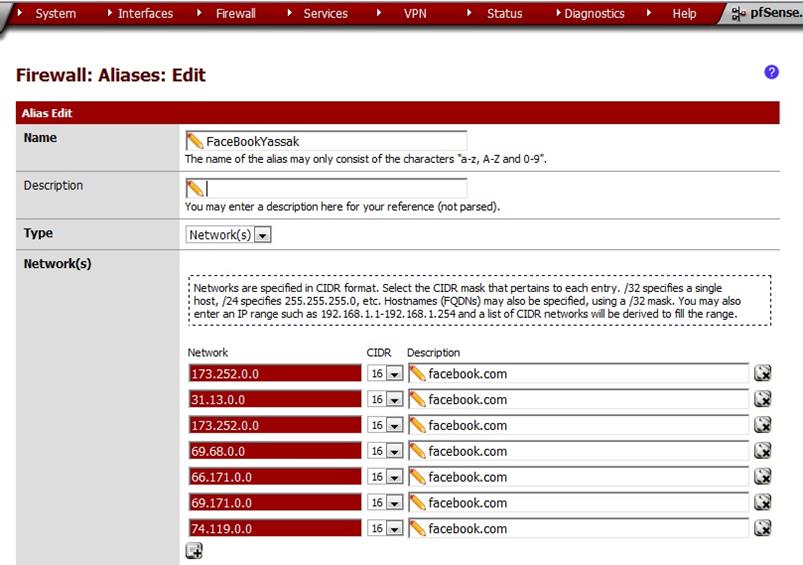Click the 74.119.0.0 network field
Screen dimensions: 803x565
tap(275, 528)
